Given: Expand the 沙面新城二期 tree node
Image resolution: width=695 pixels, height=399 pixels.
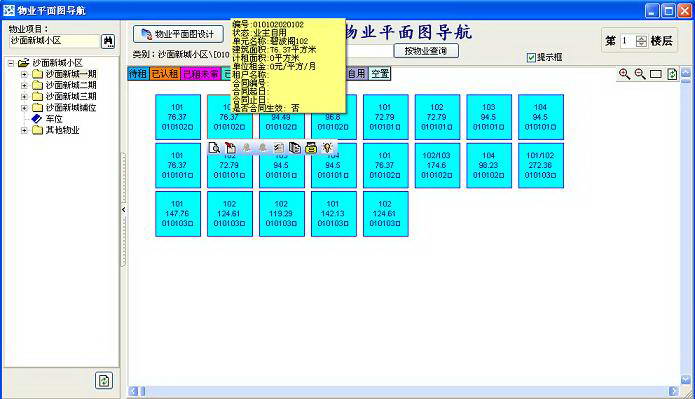Looking at the screenshot, I should 24,85.
